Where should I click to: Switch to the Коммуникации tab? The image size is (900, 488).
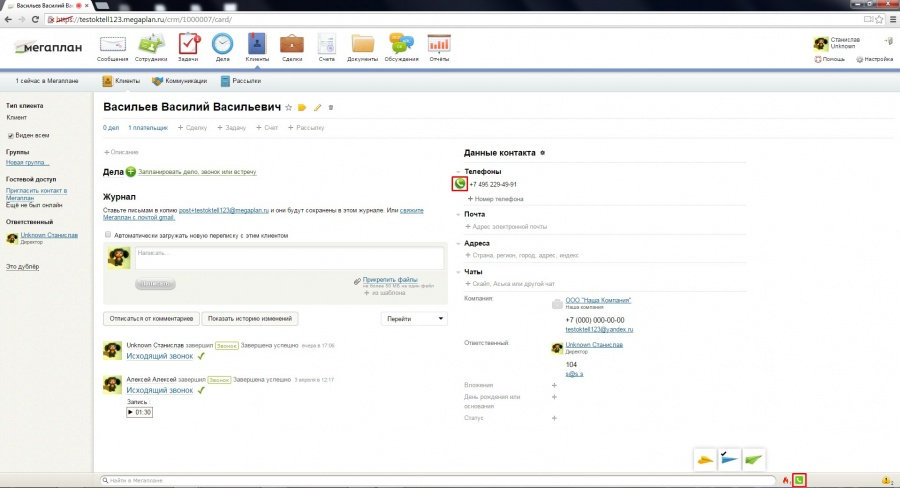pyautogui.click(x=179, y=82)
